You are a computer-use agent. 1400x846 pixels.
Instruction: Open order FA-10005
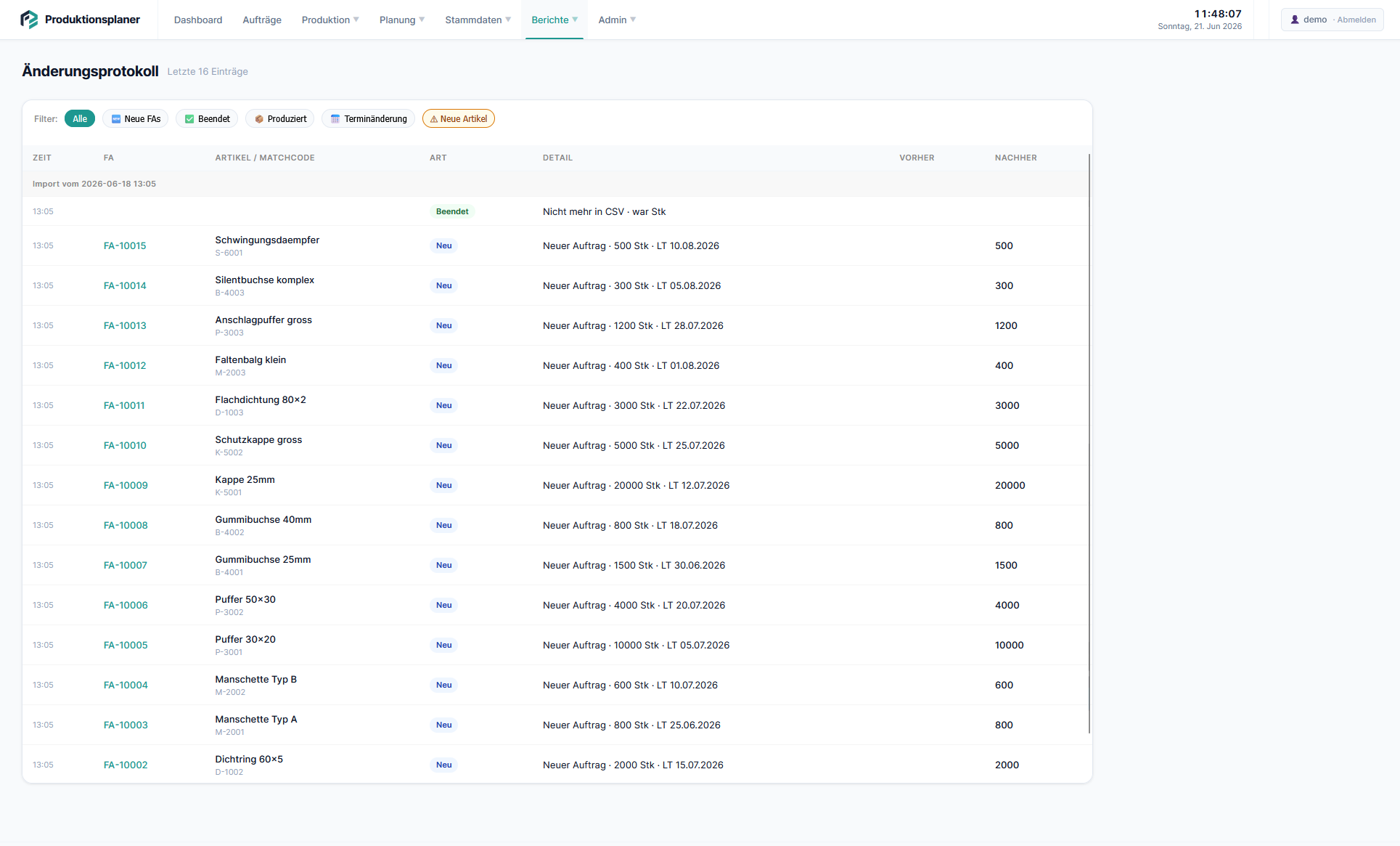pos(126,645)
